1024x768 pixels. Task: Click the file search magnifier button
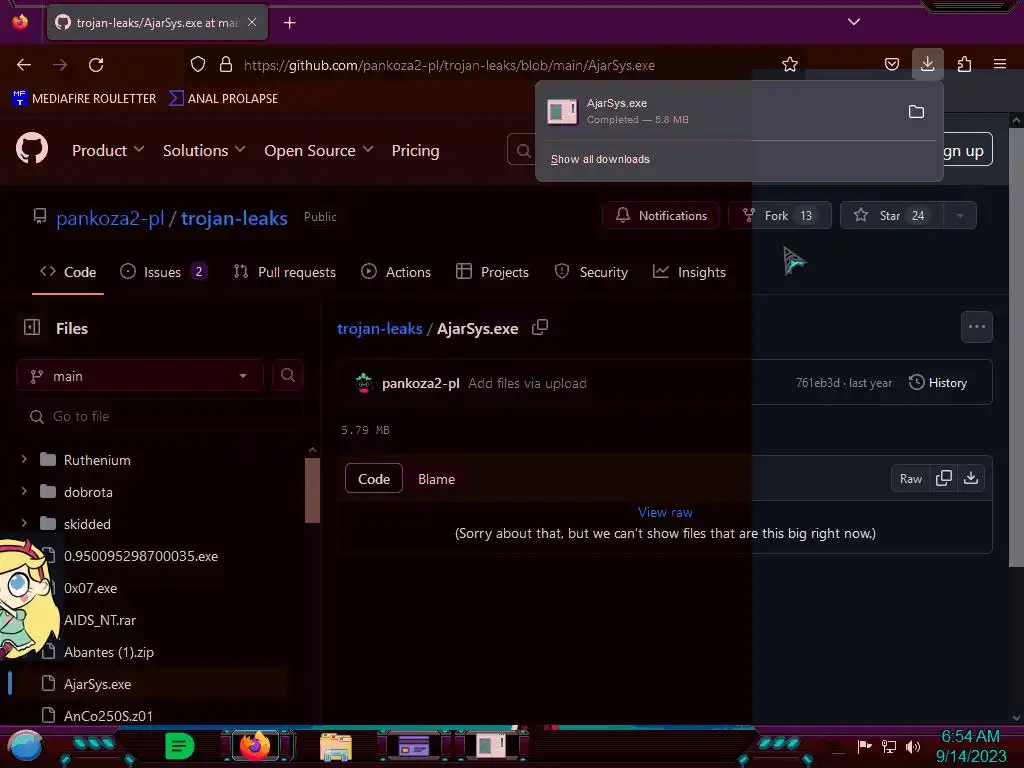point(288,376)
